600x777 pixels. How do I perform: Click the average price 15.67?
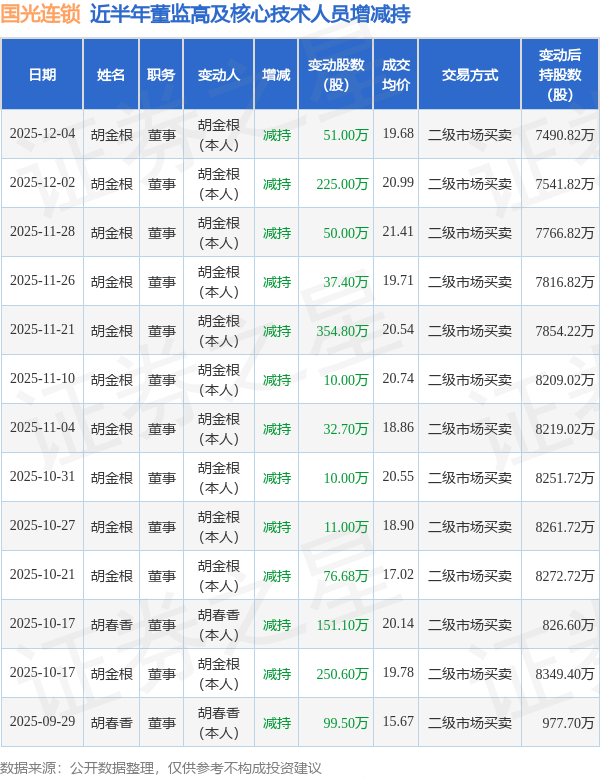pyautogui.click(x=398, y=722)
